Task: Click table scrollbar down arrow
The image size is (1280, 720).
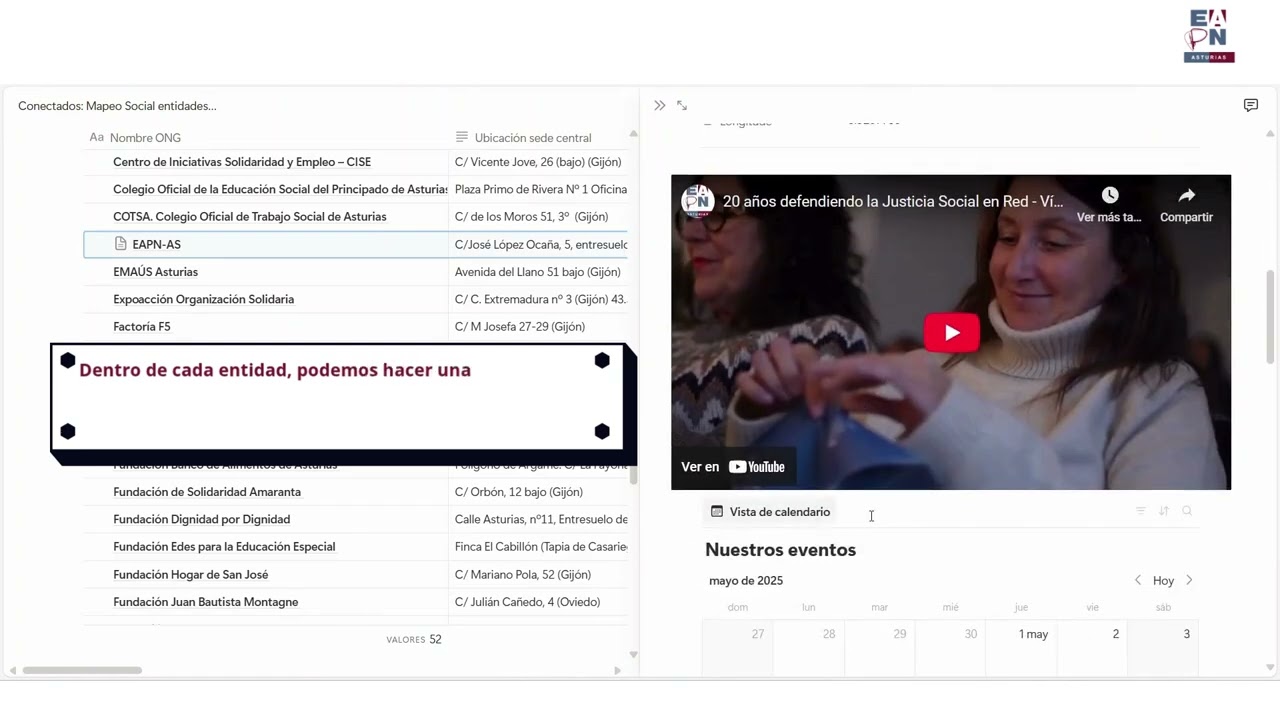Action: 633,654
